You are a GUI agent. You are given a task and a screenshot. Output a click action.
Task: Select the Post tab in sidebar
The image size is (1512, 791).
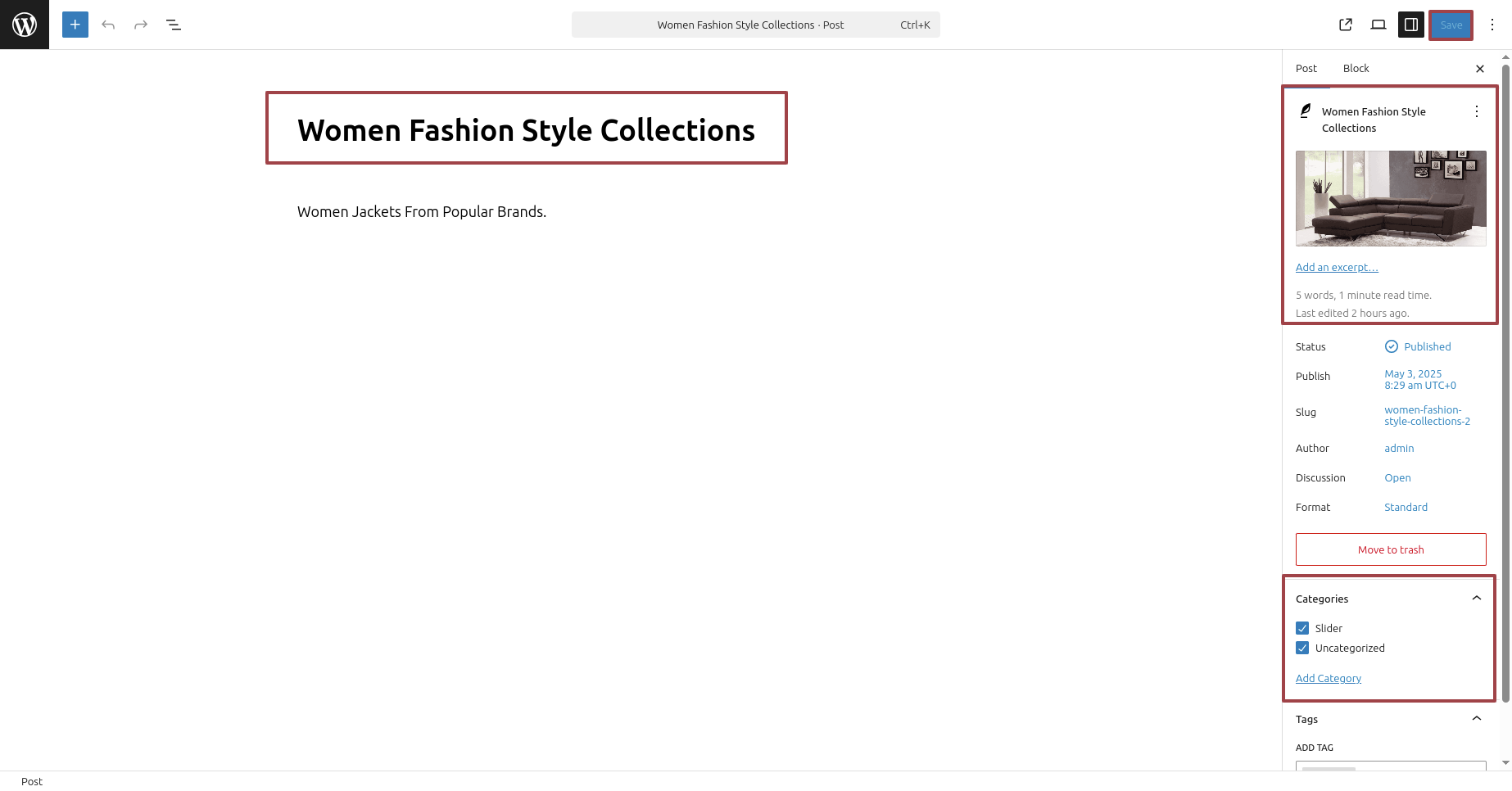coord(1306,69)
